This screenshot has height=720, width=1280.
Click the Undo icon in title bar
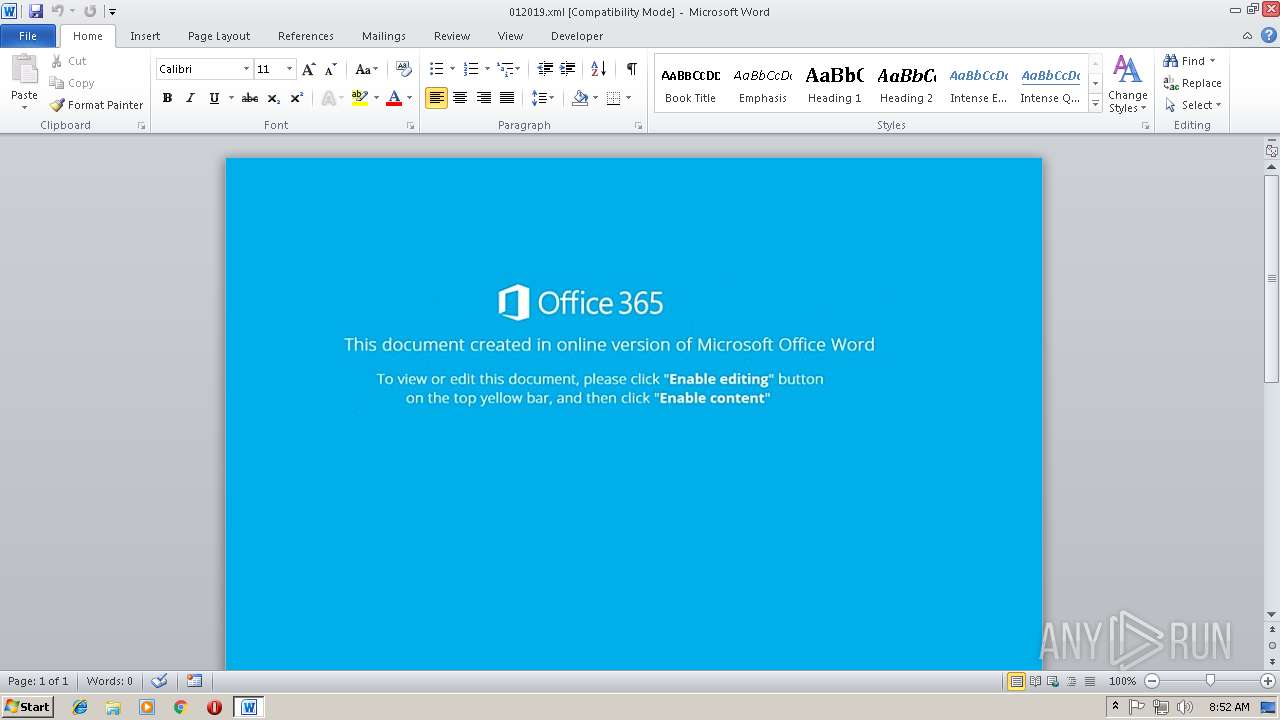[57, 11]
